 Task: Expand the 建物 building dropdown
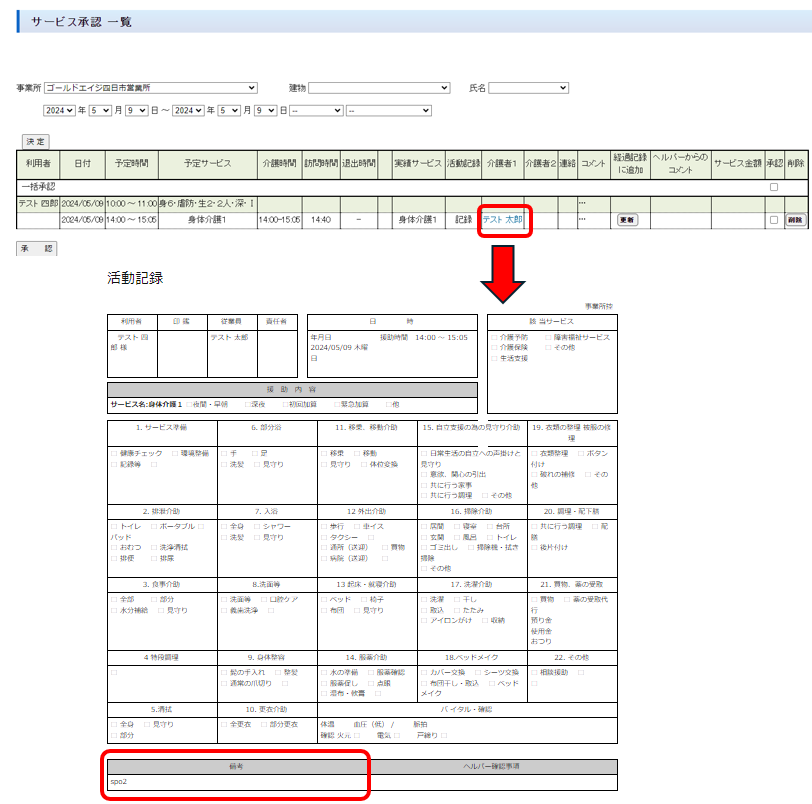(x=379, y=88)
